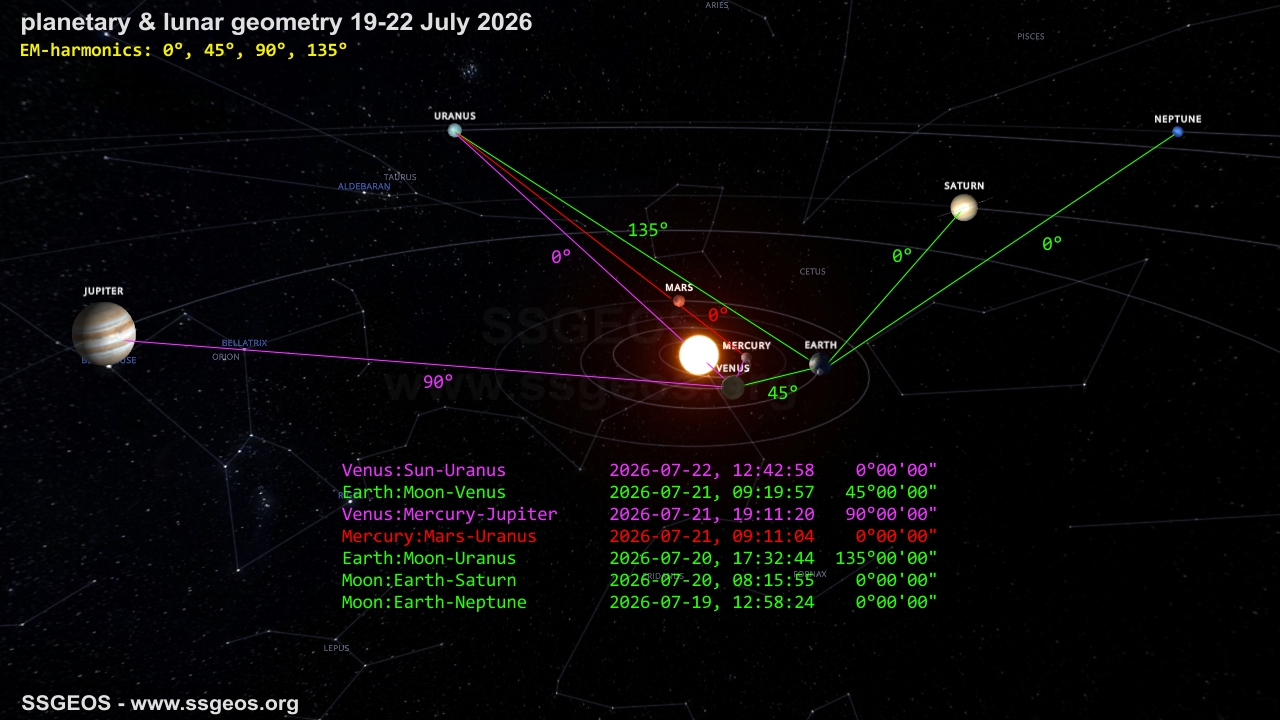
Task: Select the SATURN label
Action: coord(964,186)
